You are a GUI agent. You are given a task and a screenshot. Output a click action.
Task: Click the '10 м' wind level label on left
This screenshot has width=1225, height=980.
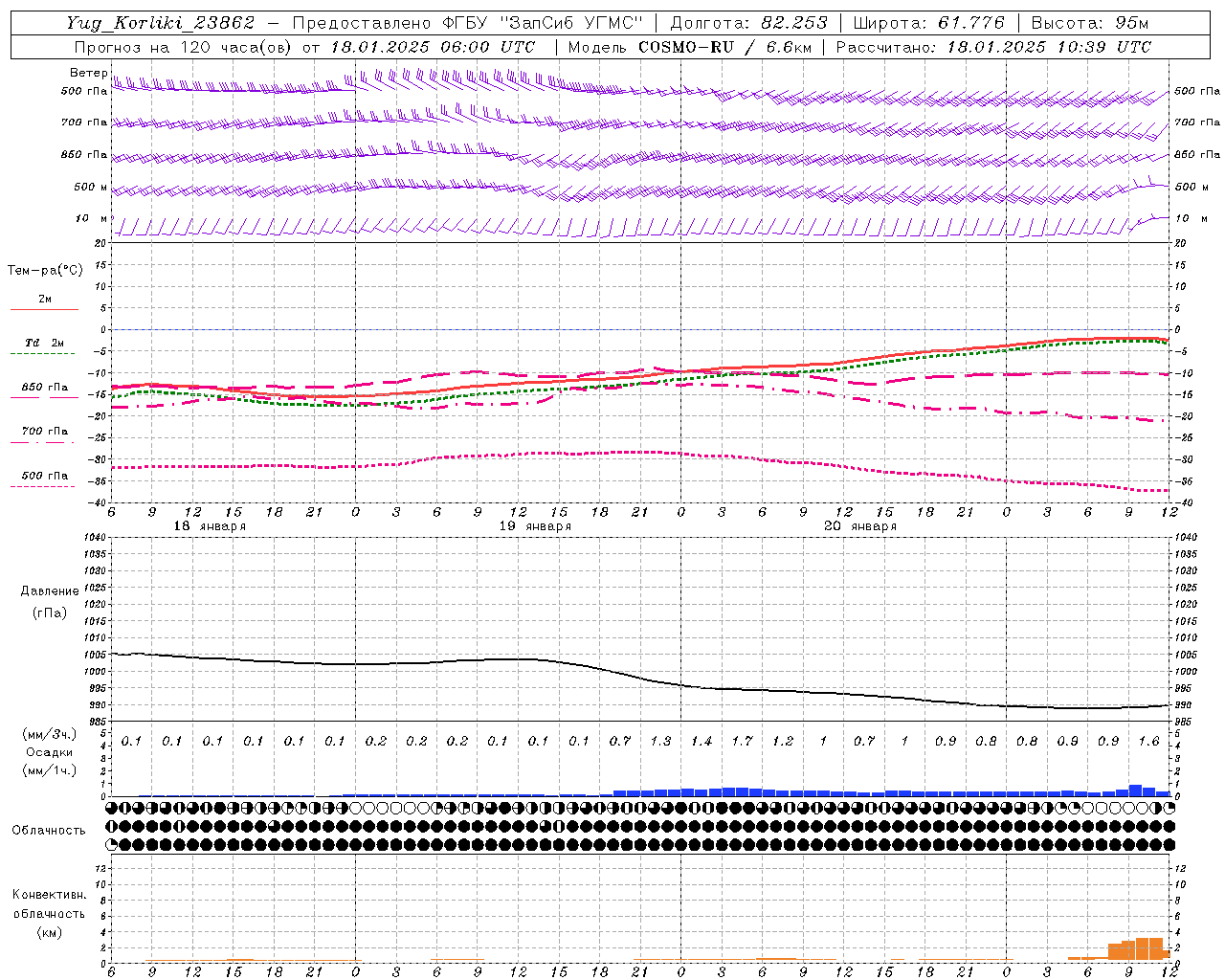tap(92, 218)
